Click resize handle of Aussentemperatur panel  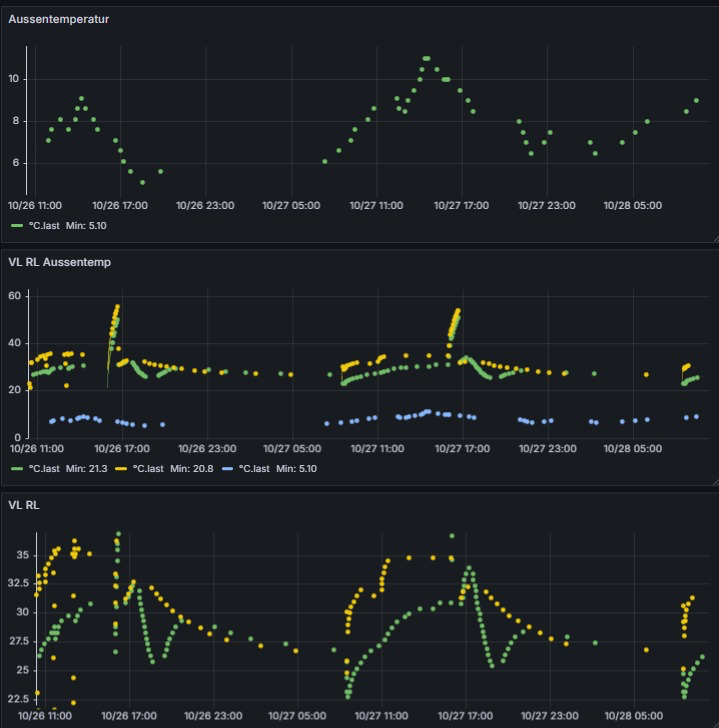pos(713,238)
